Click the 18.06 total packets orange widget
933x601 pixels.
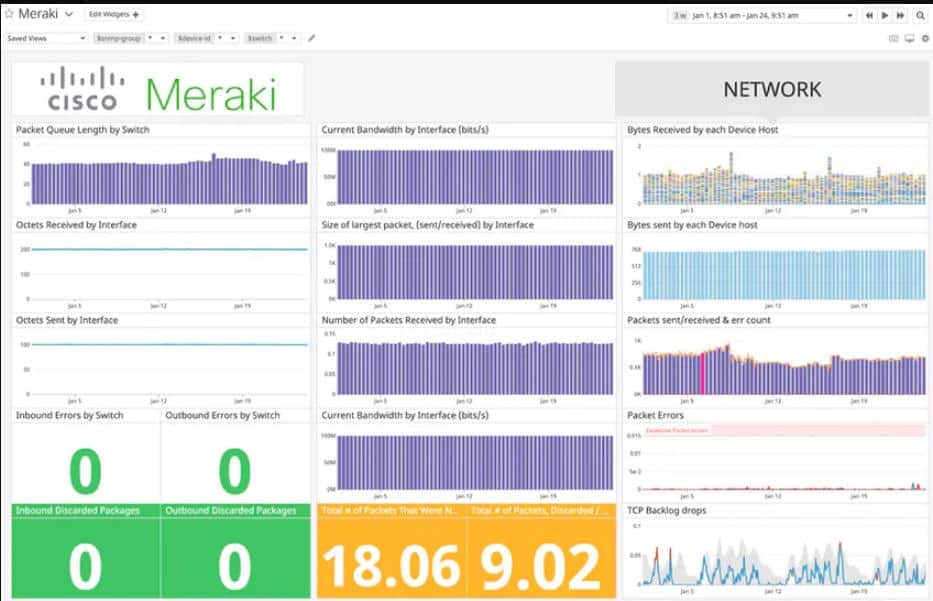pyautogui.click(x=392, y=551)
